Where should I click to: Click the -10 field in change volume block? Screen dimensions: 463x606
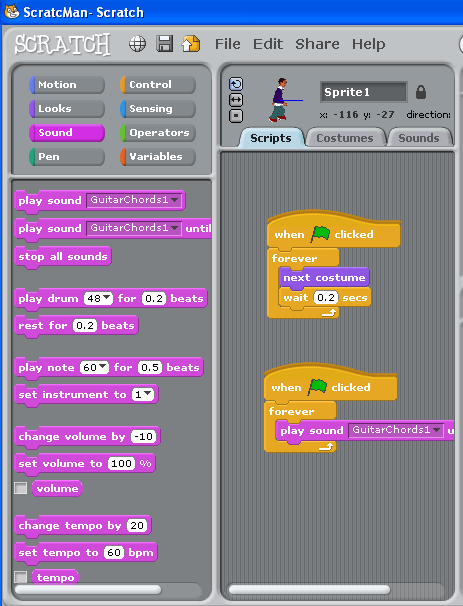144,436
